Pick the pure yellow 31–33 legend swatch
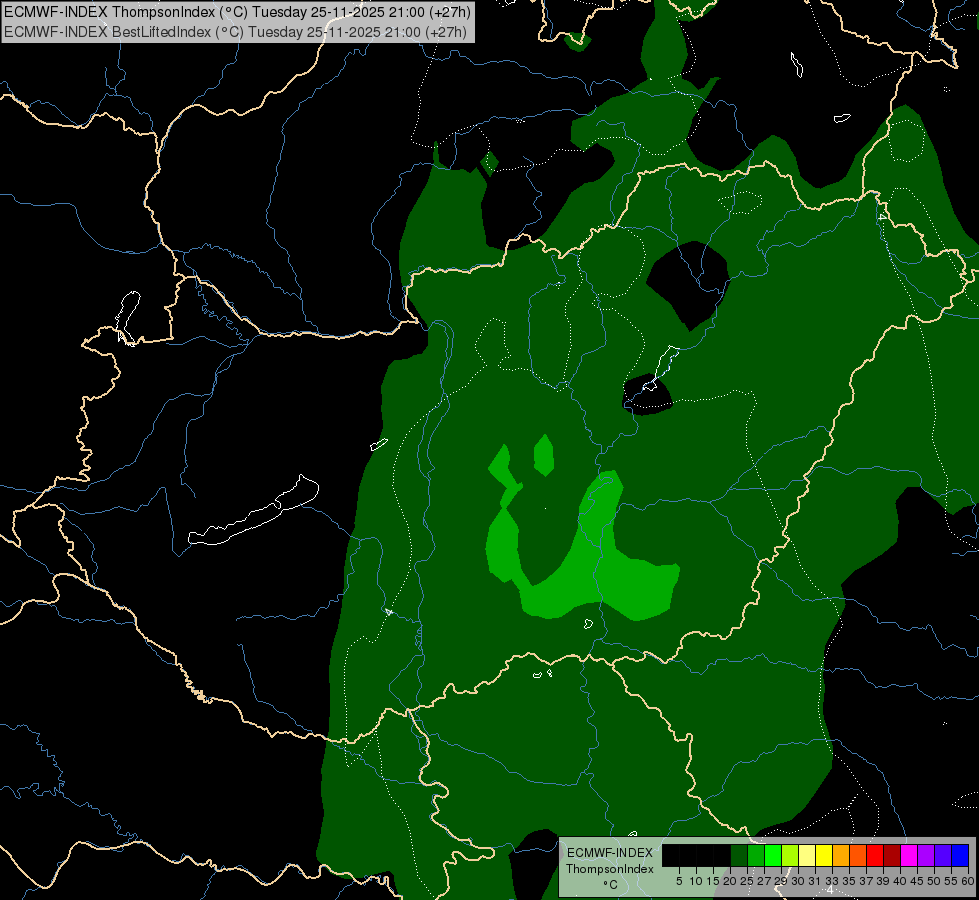The width and height of the screenshot is (979, 900). point(824,855)
